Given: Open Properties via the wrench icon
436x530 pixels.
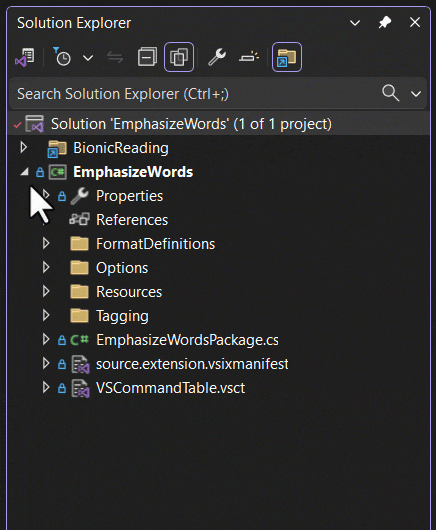Looking at the screenshot, I should [x=217, y=57].
